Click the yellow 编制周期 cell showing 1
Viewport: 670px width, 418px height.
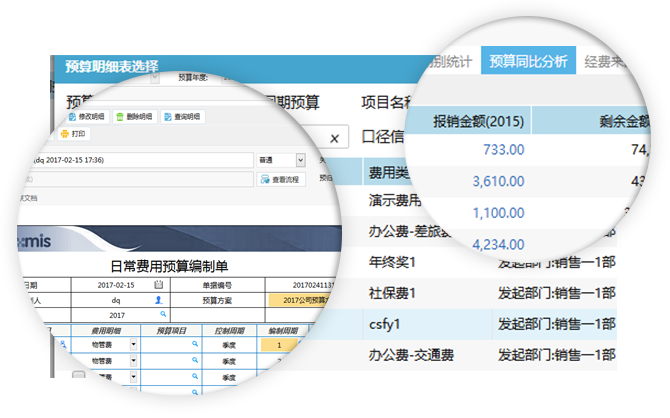coord(278,345)
